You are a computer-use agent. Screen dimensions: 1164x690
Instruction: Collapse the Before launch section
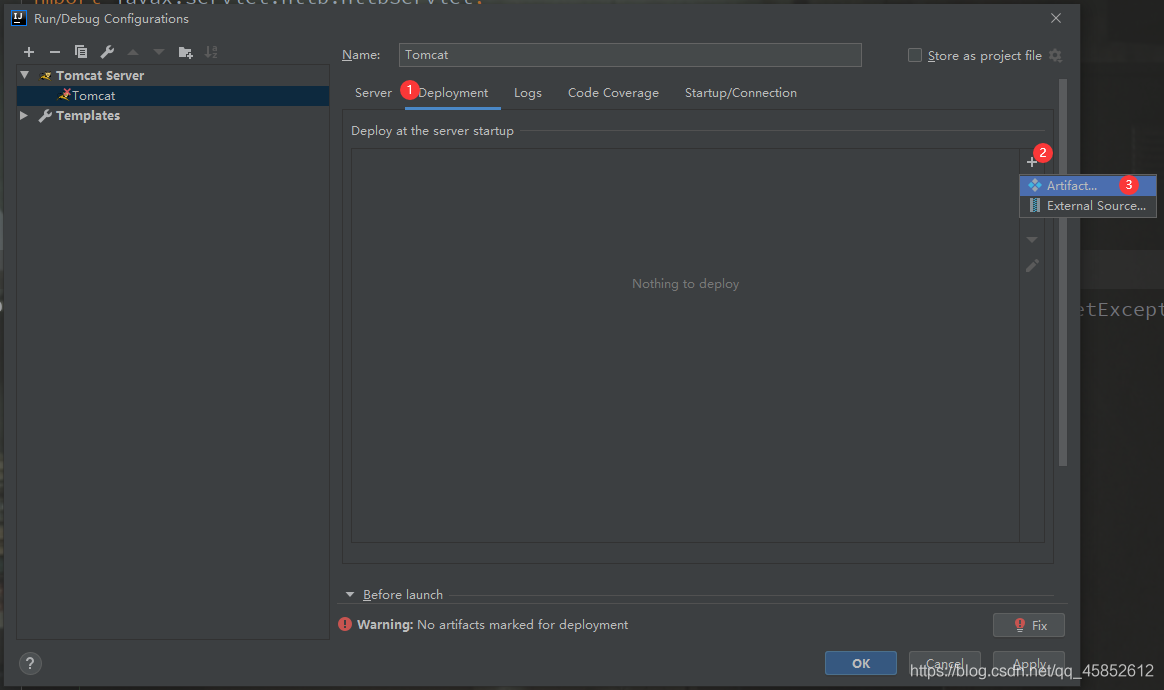[x=350, y=594]
